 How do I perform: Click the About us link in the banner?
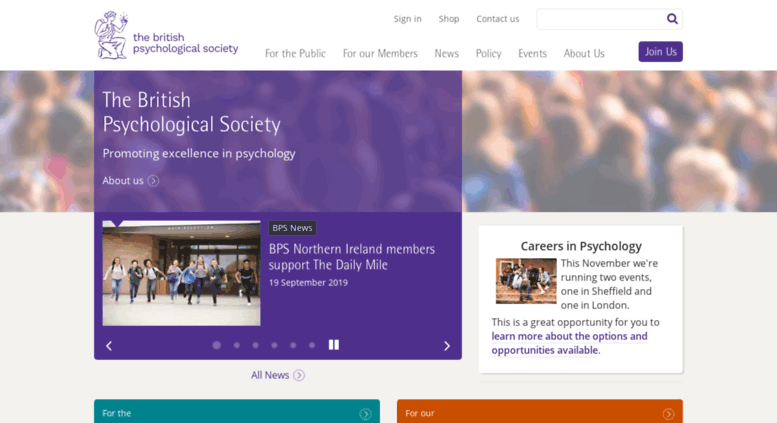coord(123,181)
